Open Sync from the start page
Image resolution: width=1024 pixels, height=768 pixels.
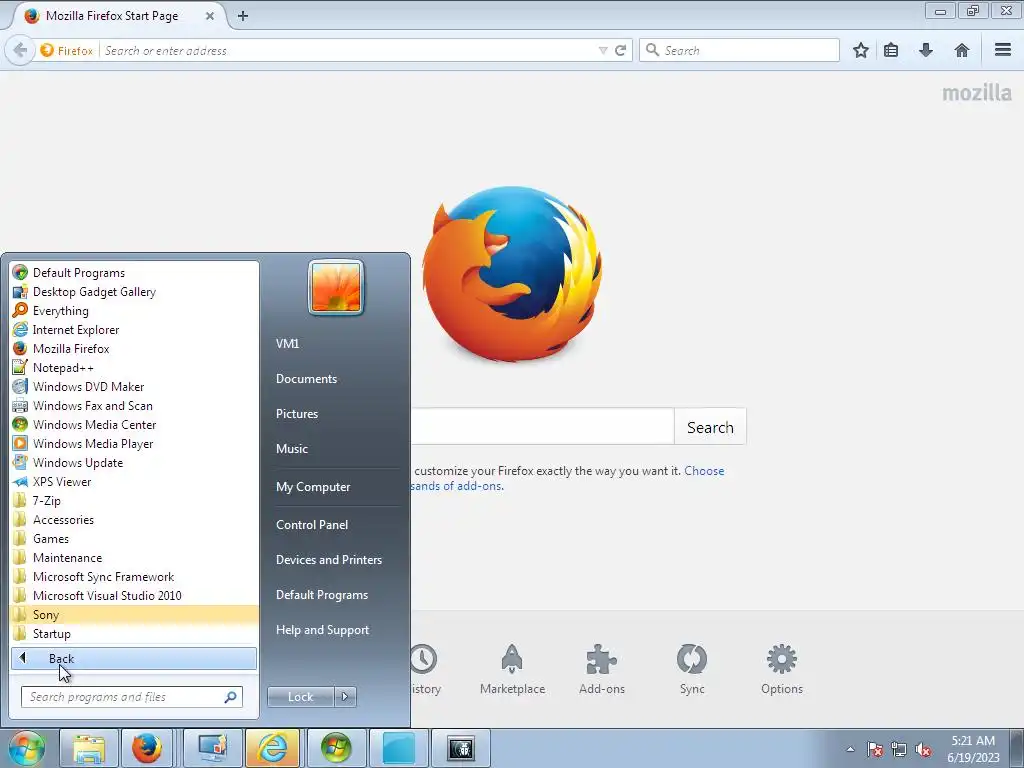pos(692,669)
